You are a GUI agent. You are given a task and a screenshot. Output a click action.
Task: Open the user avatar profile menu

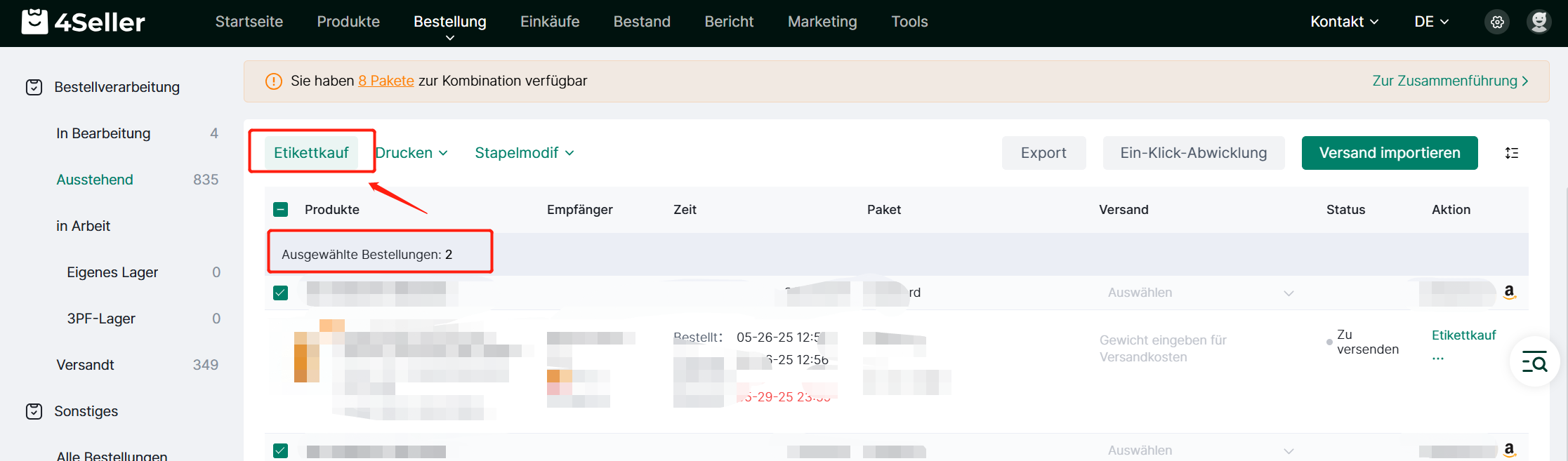1539,22
